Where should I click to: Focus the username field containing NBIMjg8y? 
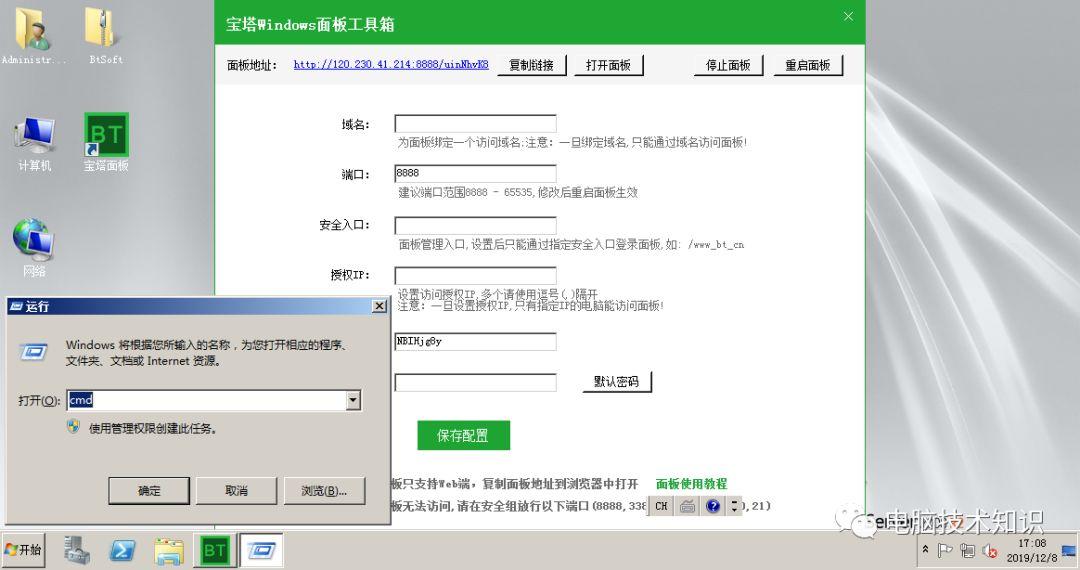[475, 341]
